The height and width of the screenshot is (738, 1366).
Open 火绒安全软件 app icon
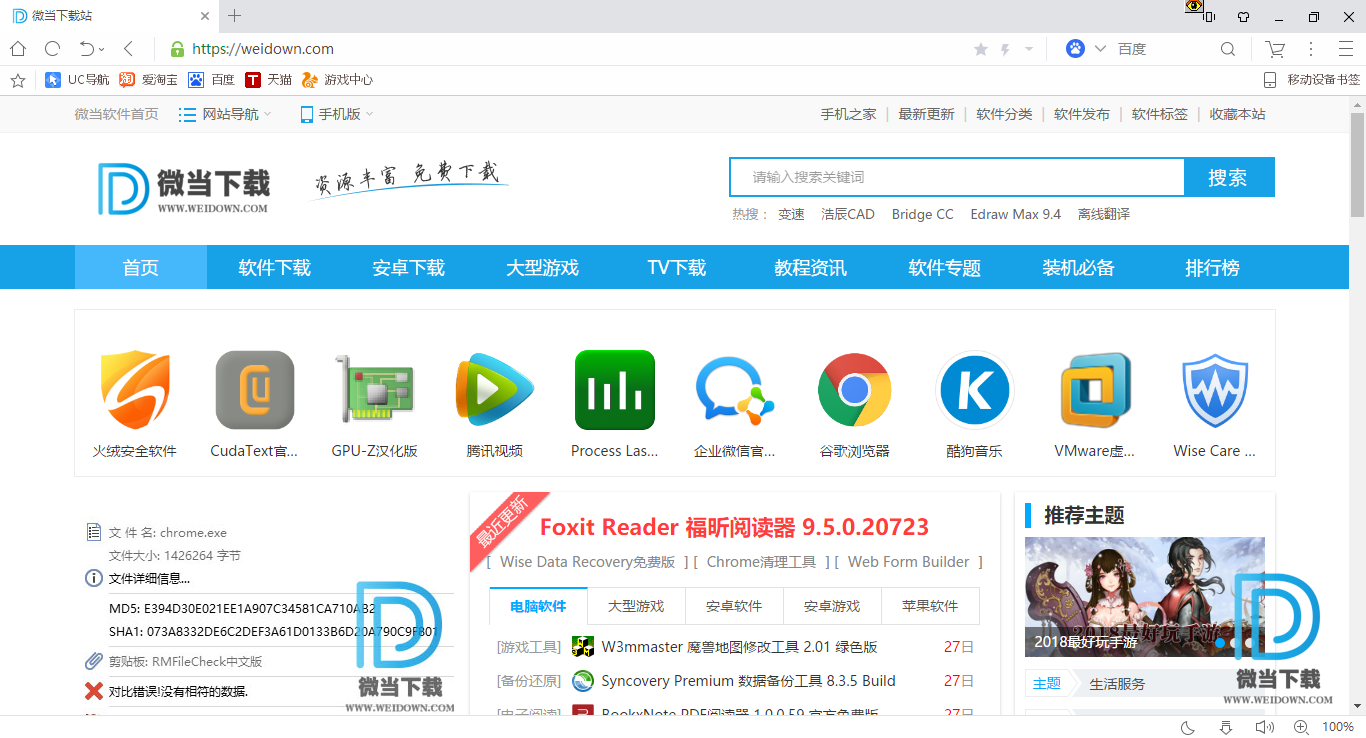coord(135,390)
